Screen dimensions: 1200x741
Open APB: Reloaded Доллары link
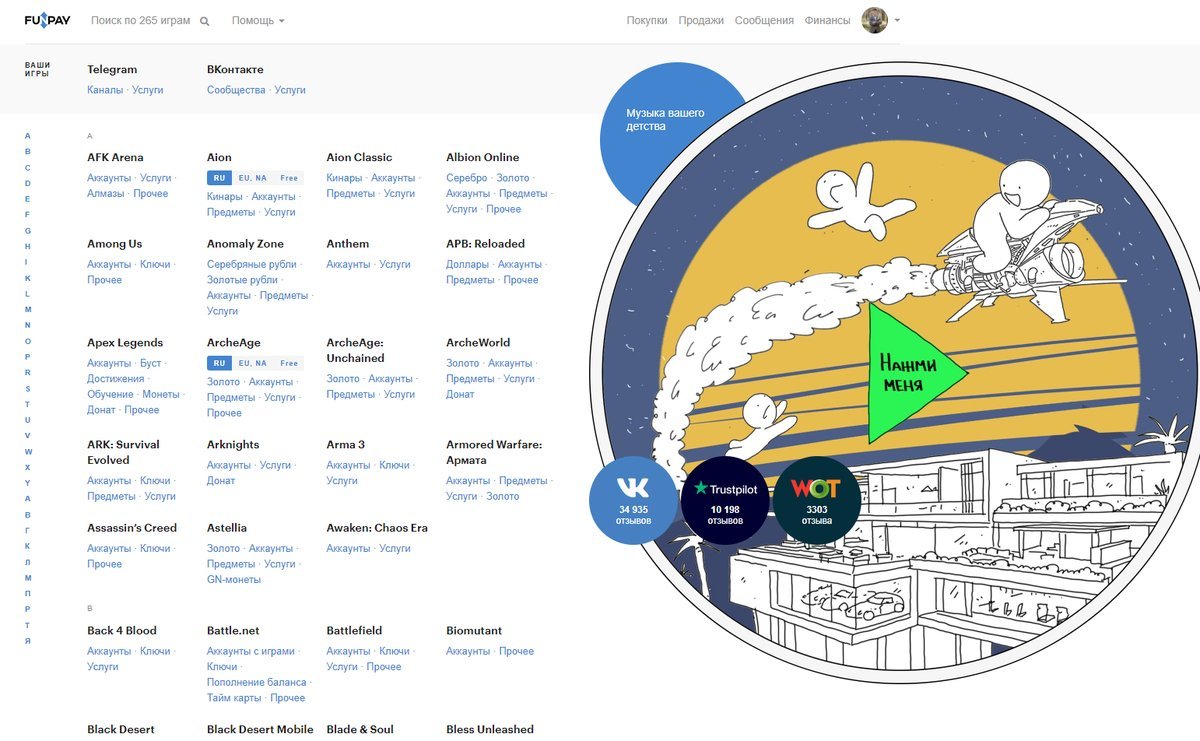[x=468, y=264]
